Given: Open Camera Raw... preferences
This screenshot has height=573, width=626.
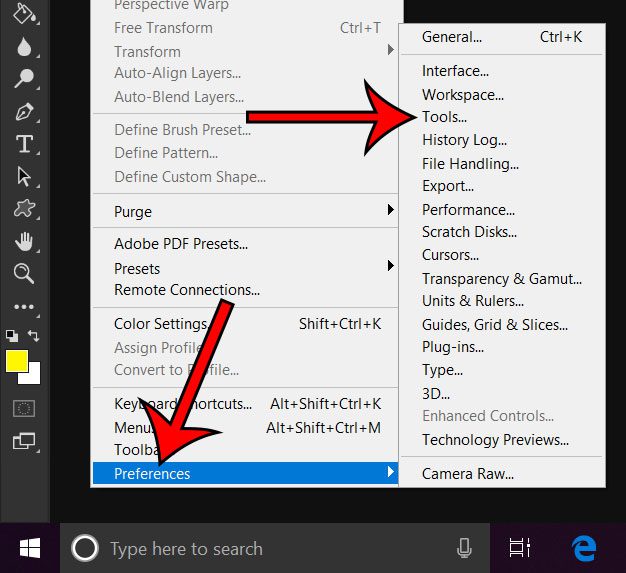Looking at the screenshot, I should [x=468, y=473].
